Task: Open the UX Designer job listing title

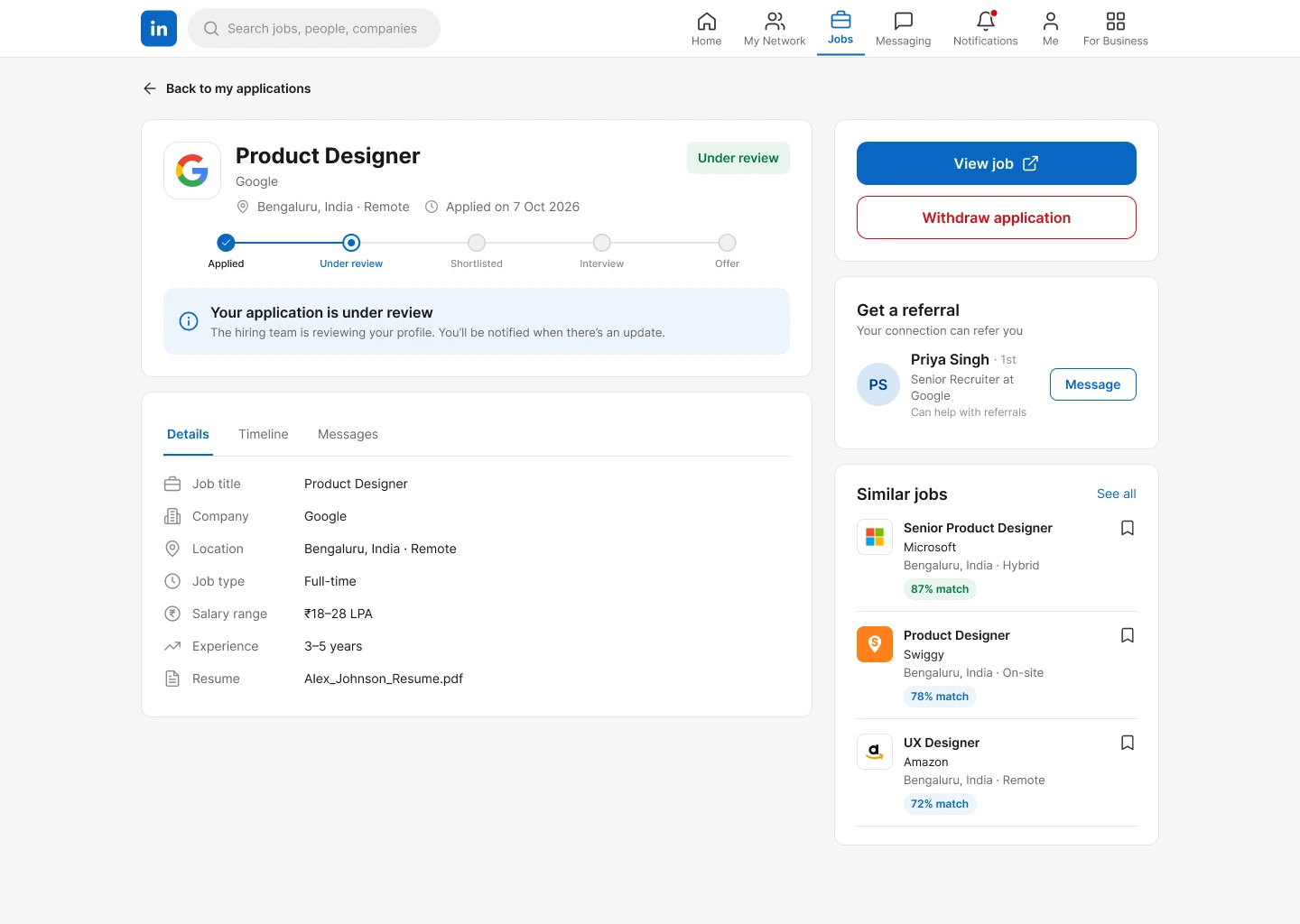Action: pos(942,743)
